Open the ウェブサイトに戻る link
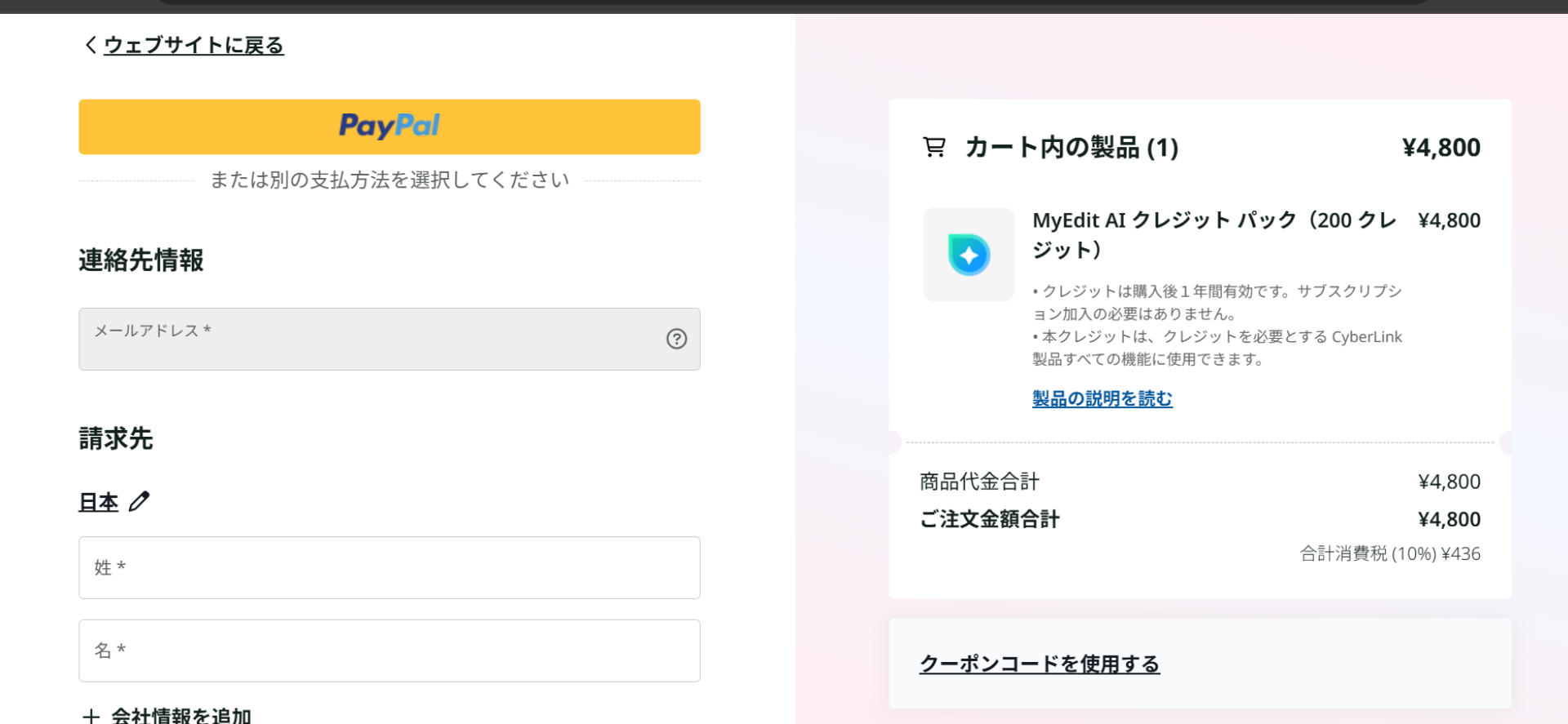Image resolution: width=1568 pixels, height=724 pixels. [x=194, y=45]
